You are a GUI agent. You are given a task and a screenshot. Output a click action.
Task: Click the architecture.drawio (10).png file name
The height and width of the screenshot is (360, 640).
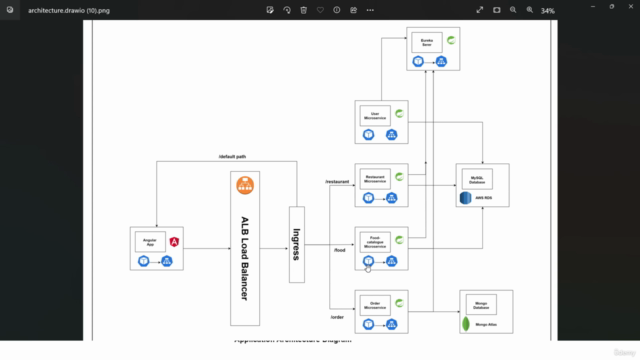coord(69,11)
